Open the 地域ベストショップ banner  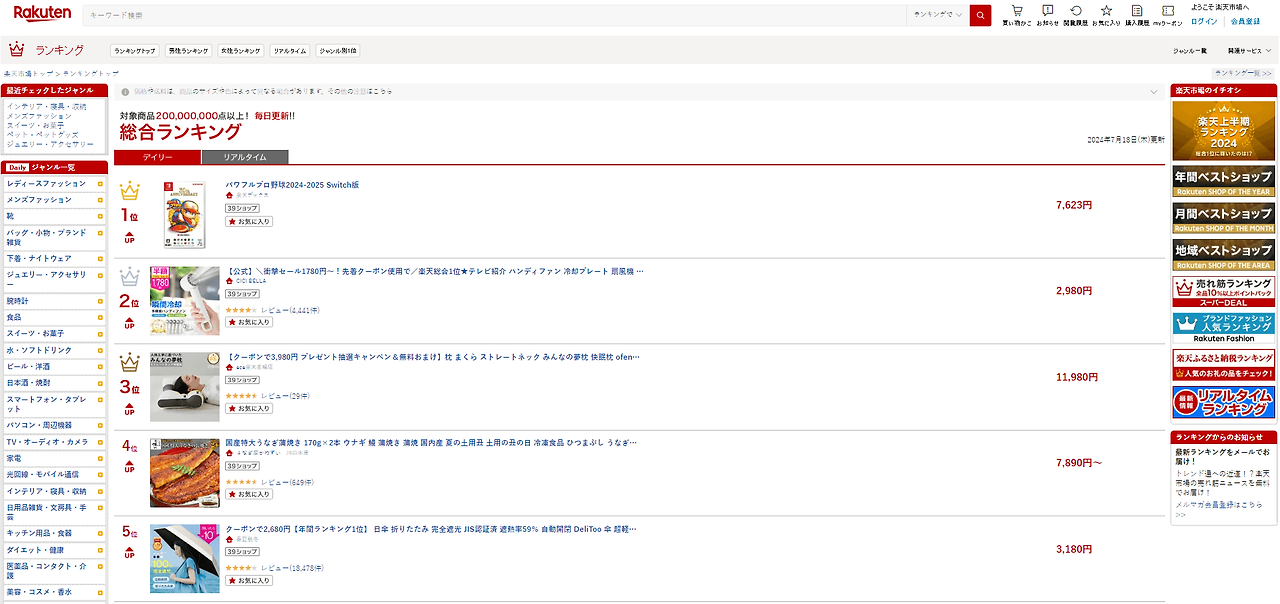click(x=1224, y=255)
